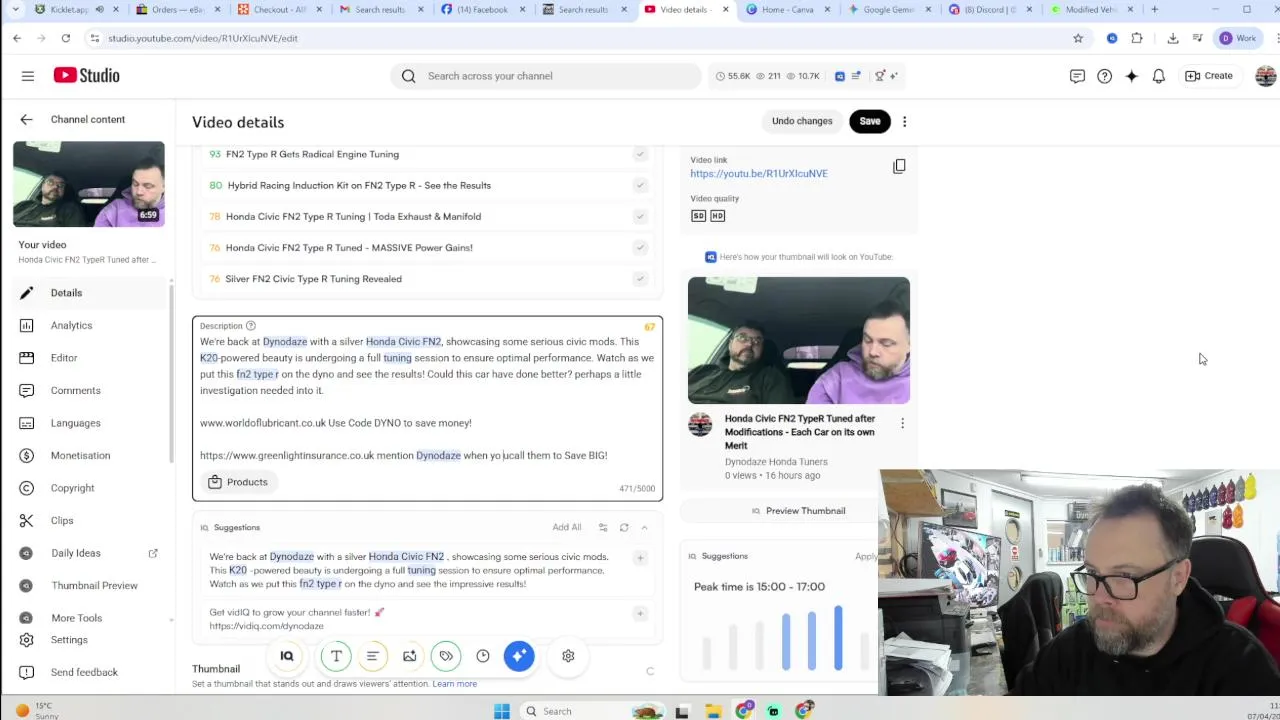Click Learn more link under Thumbnail

tap(454, 684)
